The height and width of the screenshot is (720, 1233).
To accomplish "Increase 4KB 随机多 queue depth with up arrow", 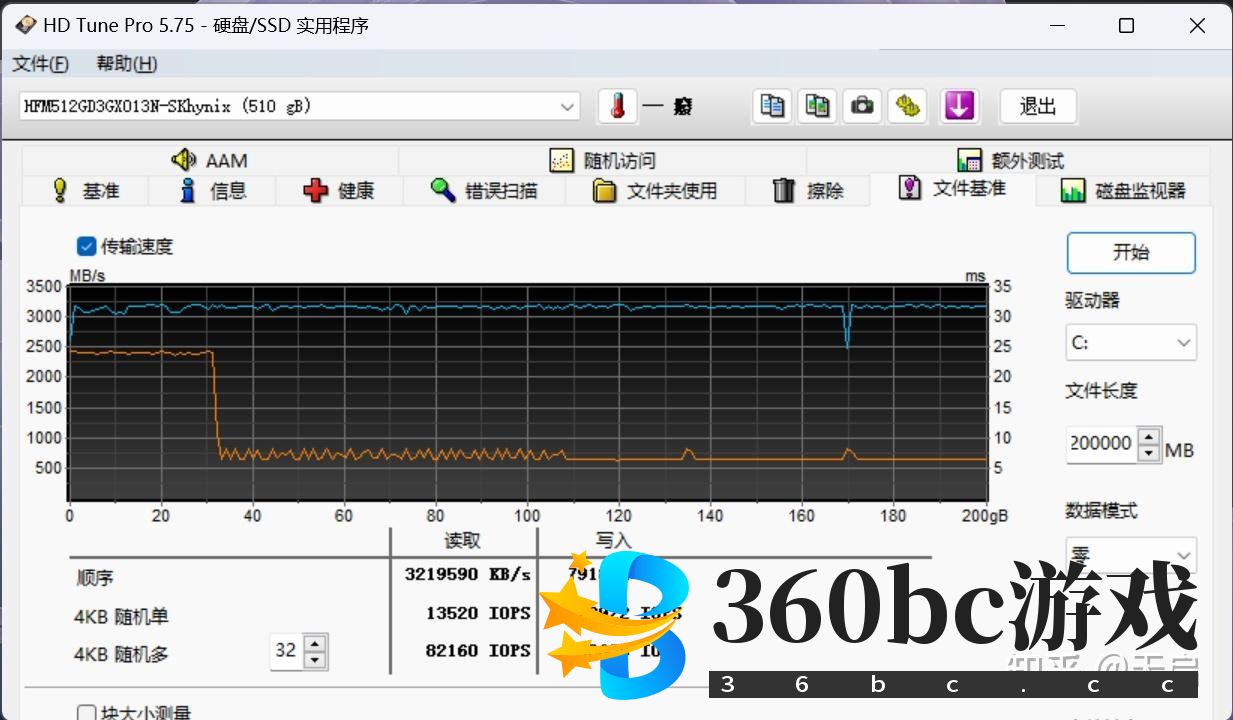I will pyautogui.click(x=315, y=643).
